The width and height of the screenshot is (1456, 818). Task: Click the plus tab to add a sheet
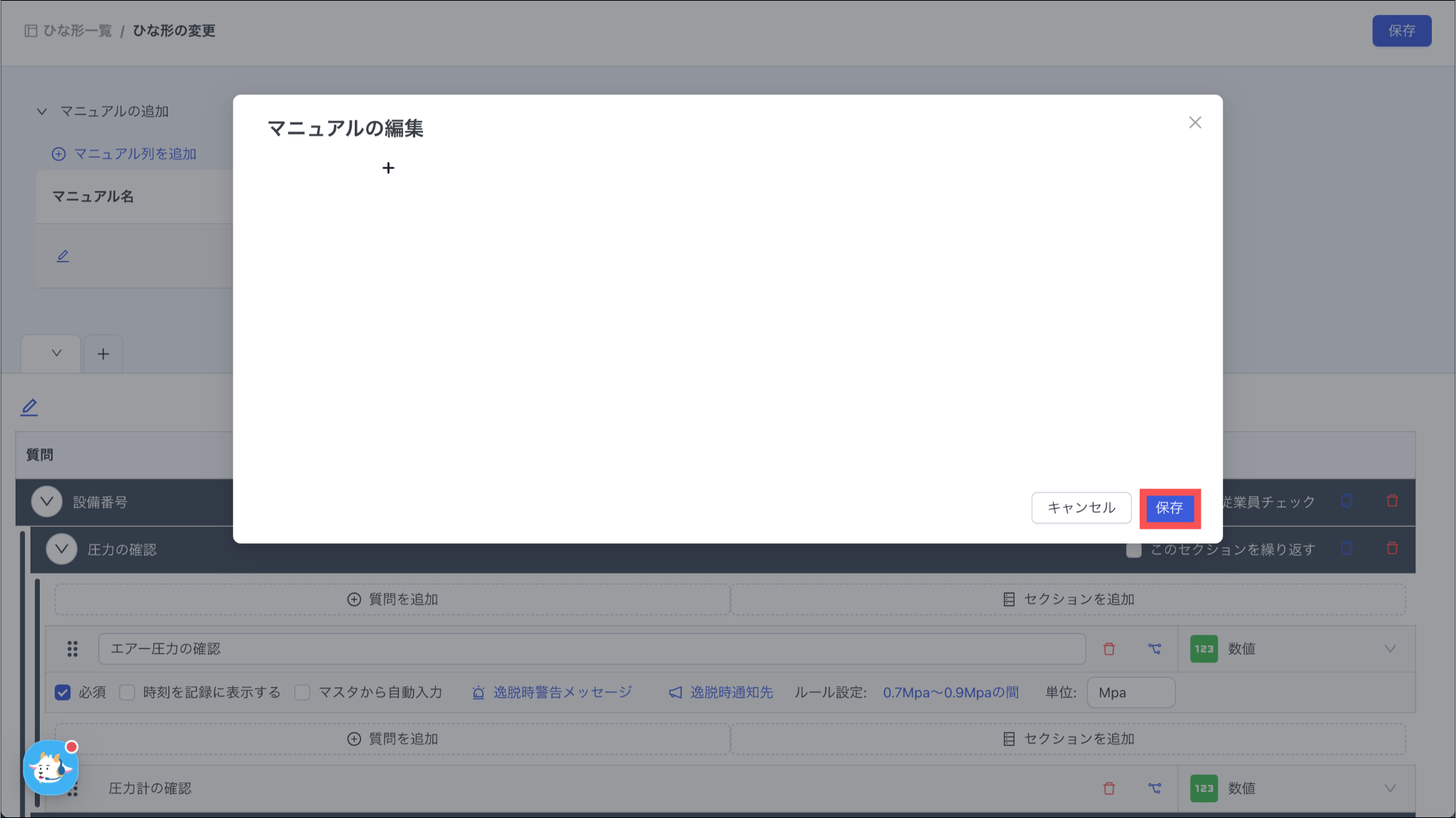[103, 354]
